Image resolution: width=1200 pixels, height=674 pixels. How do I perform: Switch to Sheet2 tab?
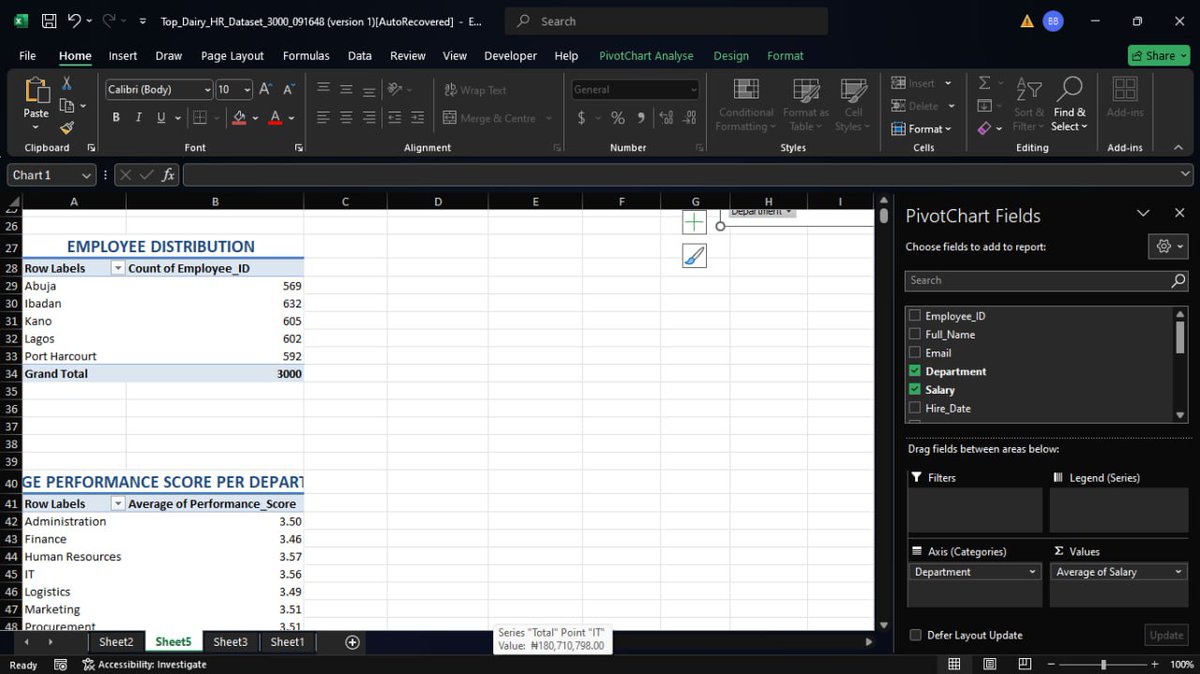116,642
